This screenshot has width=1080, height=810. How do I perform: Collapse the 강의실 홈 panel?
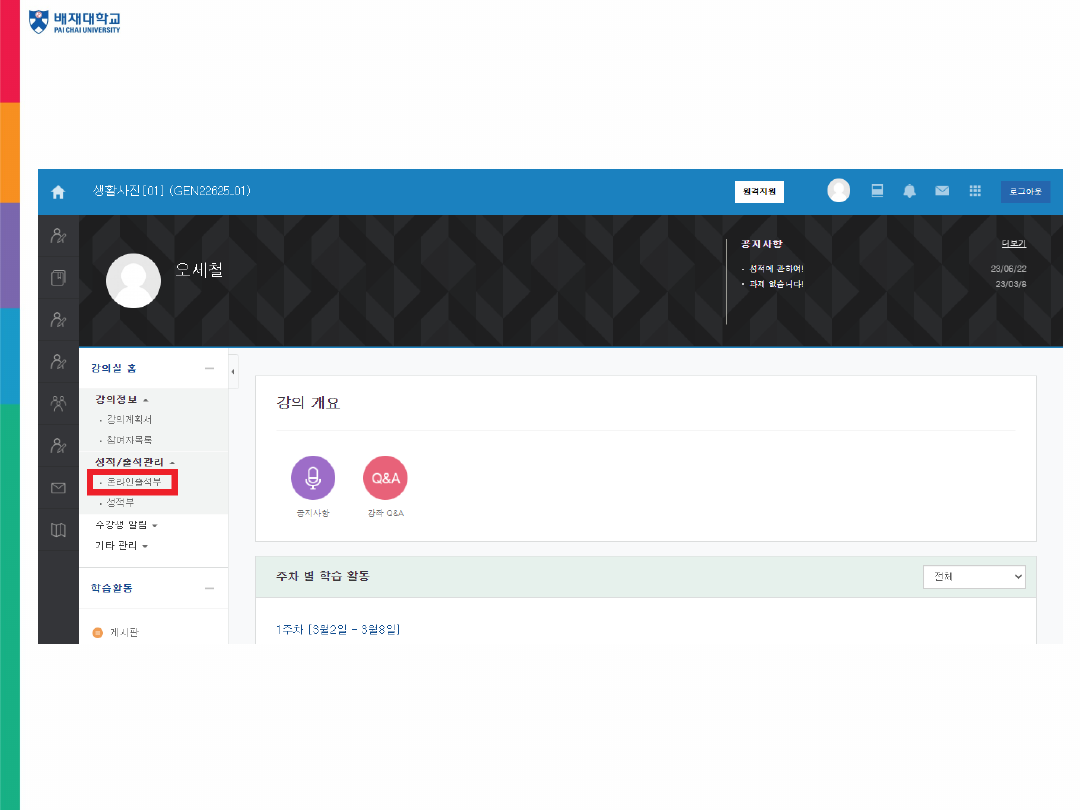[x=209, y=369]
